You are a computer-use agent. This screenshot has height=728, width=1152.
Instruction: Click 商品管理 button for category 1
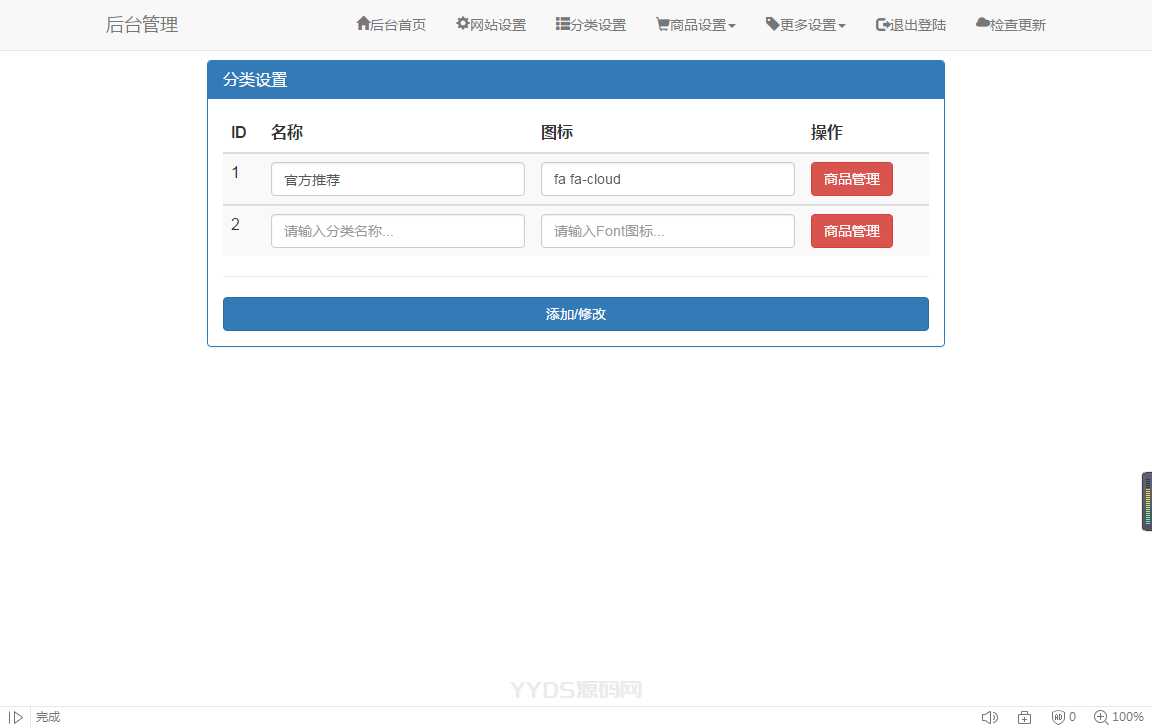(x=851, y=180)
